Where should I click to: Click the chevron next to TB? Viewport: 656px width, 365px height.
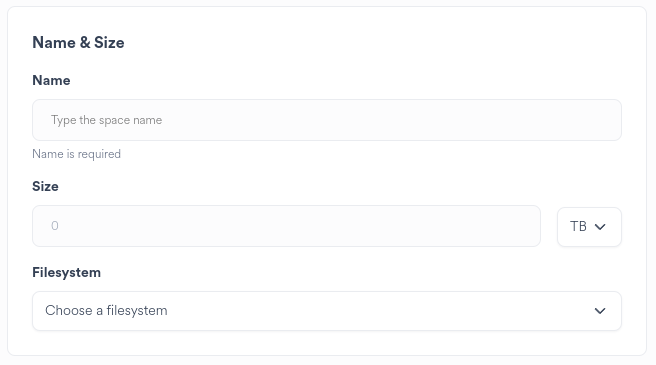pos(600,227)
